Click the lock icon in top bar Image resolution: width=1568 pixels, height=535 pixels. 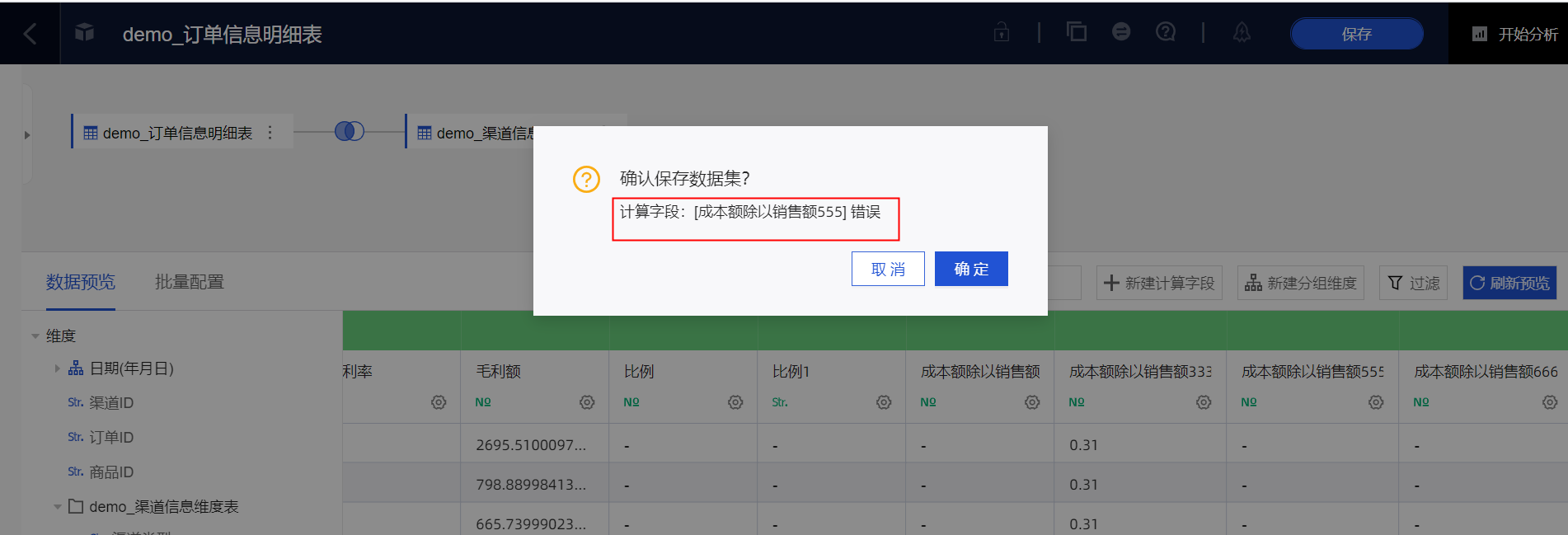(1002, 33)
